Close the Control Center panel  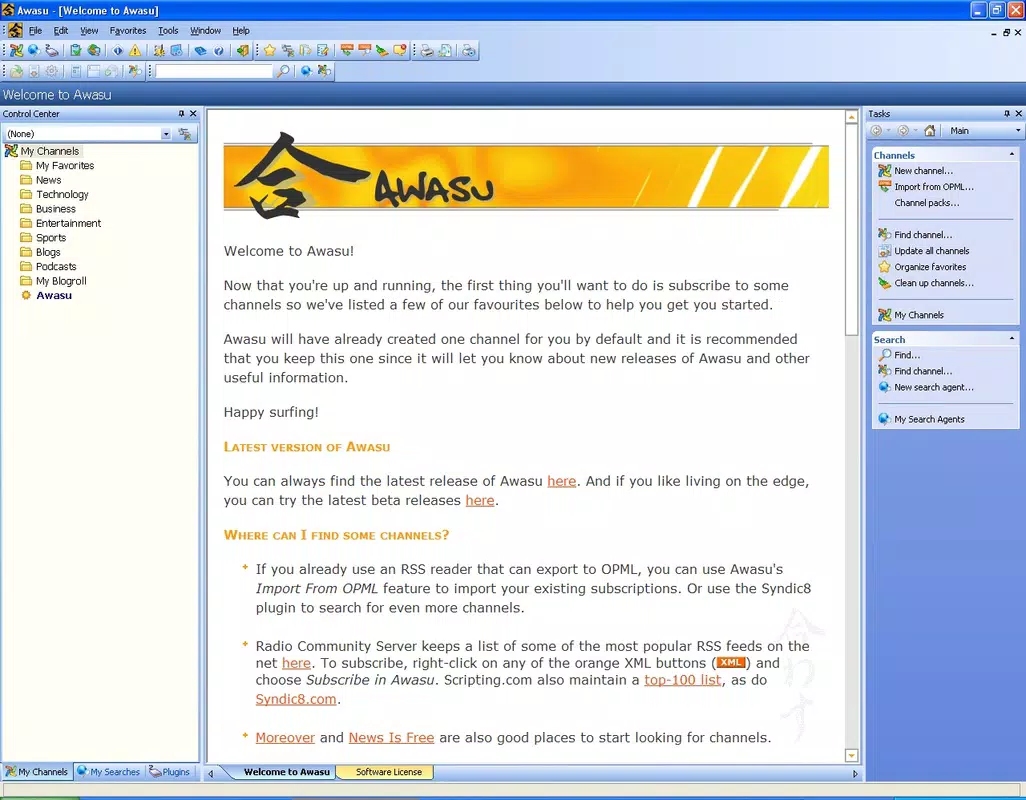tap(193, 113)
